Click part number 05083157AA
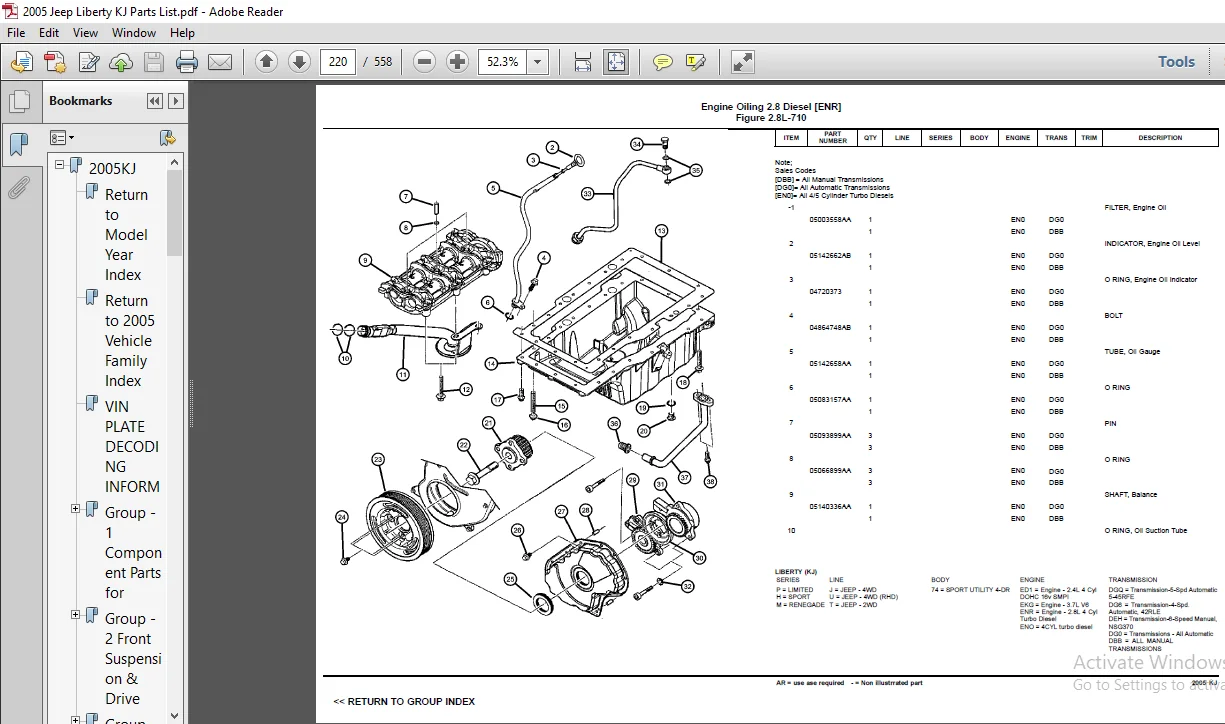The height and width of the screenshot is (724, 1225). tap(830, 400)
